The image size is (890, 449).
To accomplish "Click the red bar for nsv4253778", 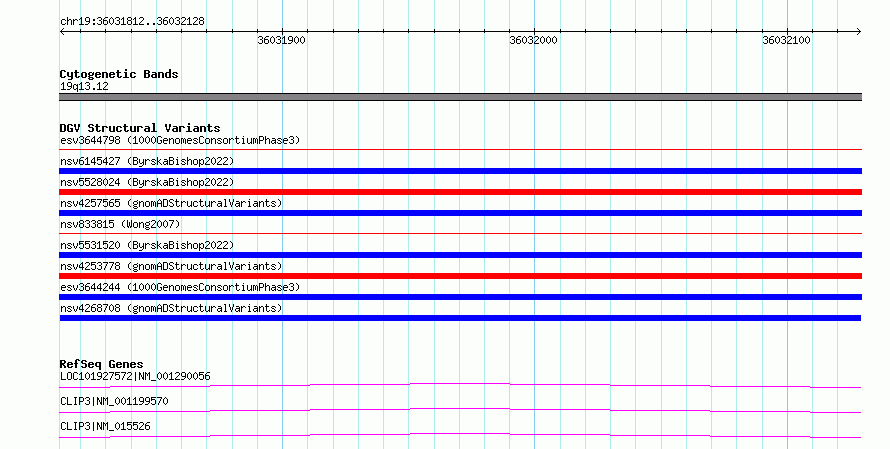I will pos(460,276).
